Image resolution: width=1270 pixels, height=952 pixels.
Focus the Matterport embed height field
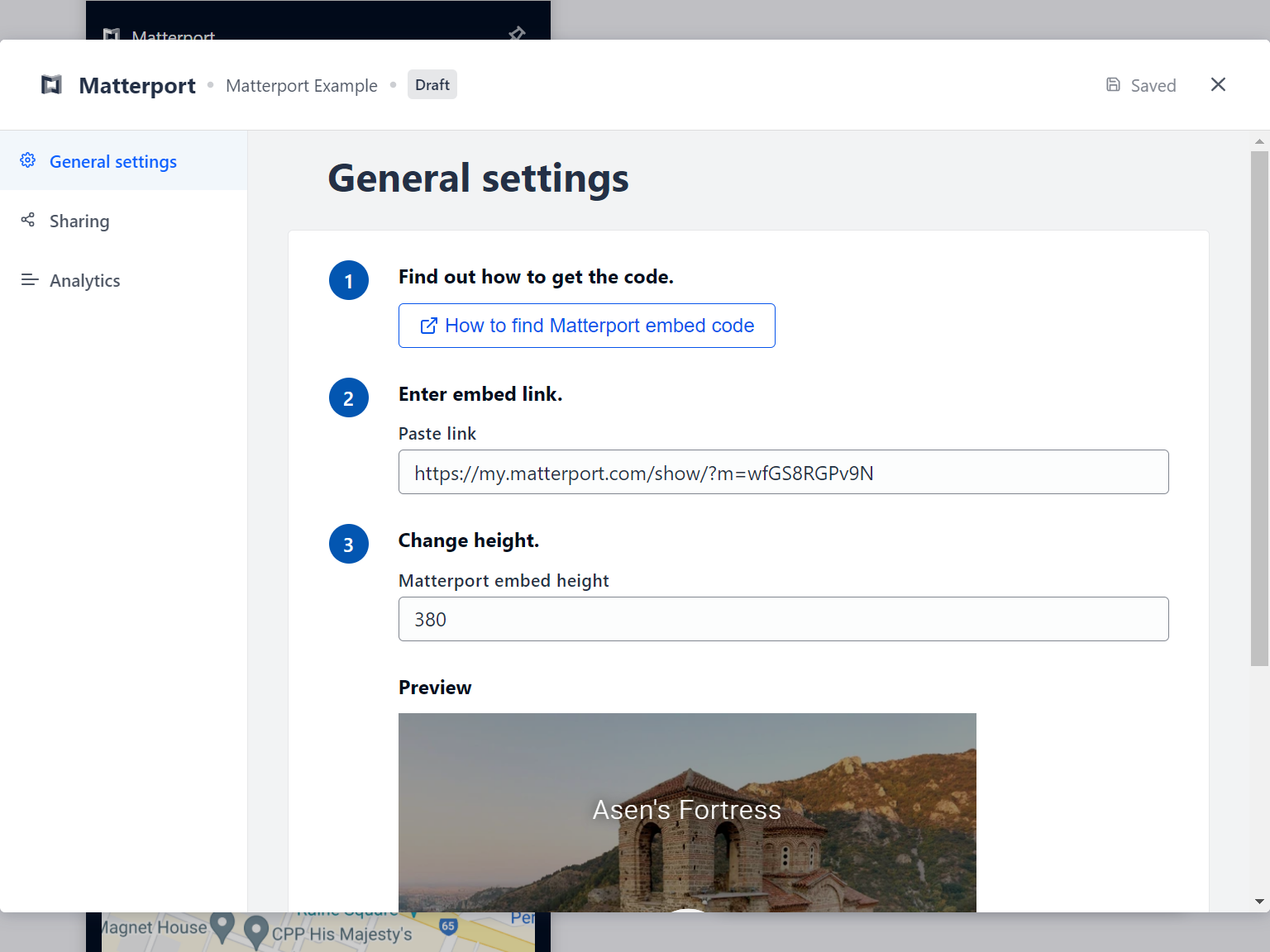point(784,619)
